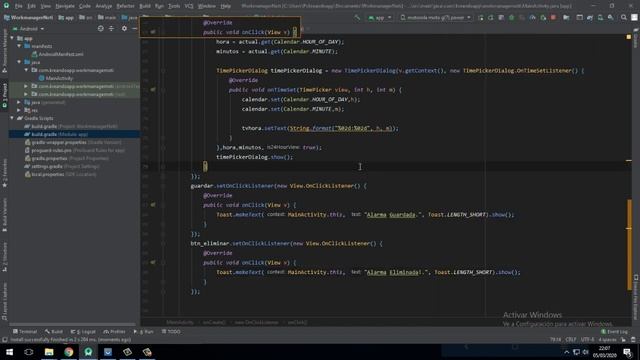Select gradle.properties file
Screen dimensions: 640x360
tap(67, 158)
